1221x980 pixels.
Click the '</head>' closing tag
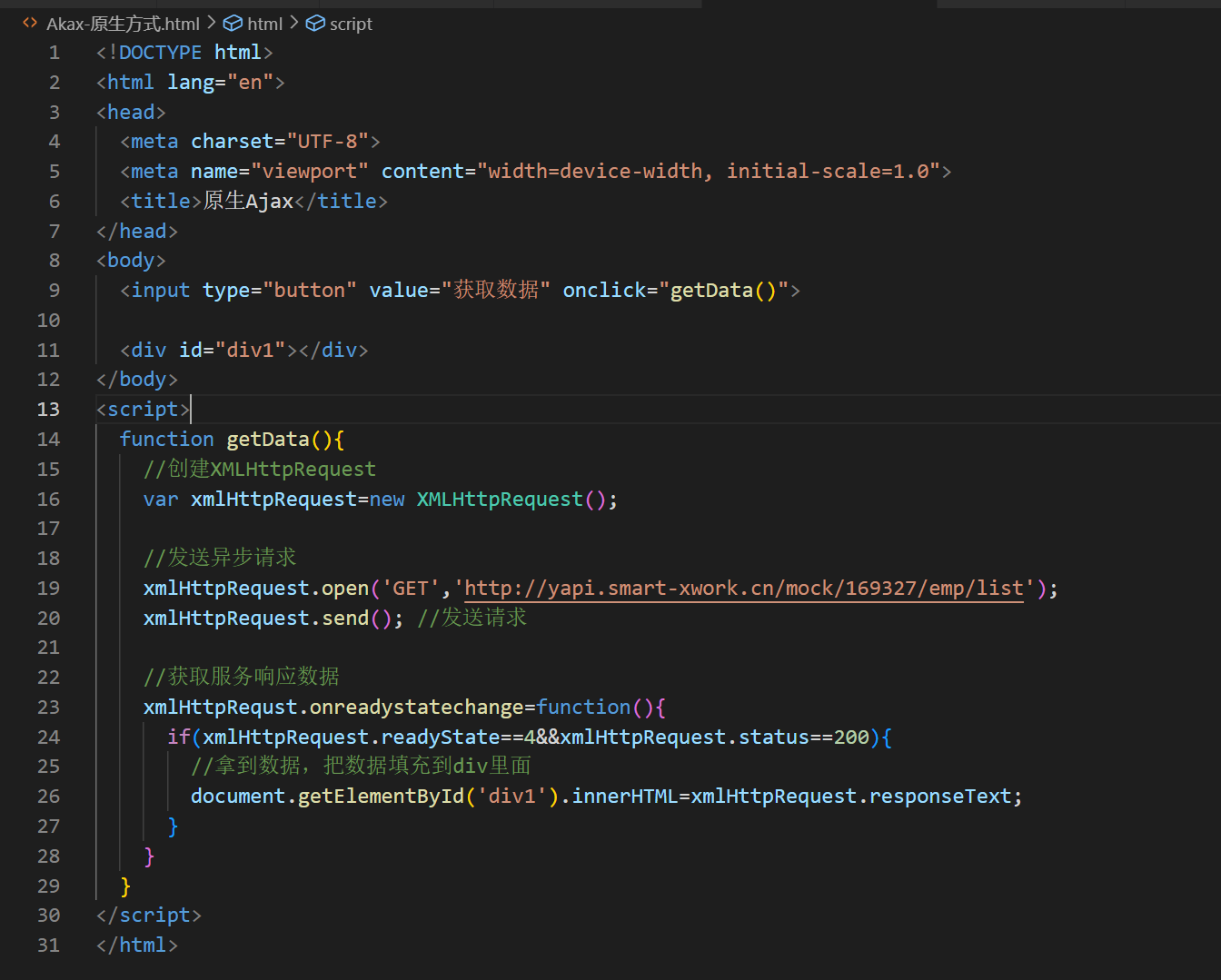pyautogui.click(x=137, y=232)
